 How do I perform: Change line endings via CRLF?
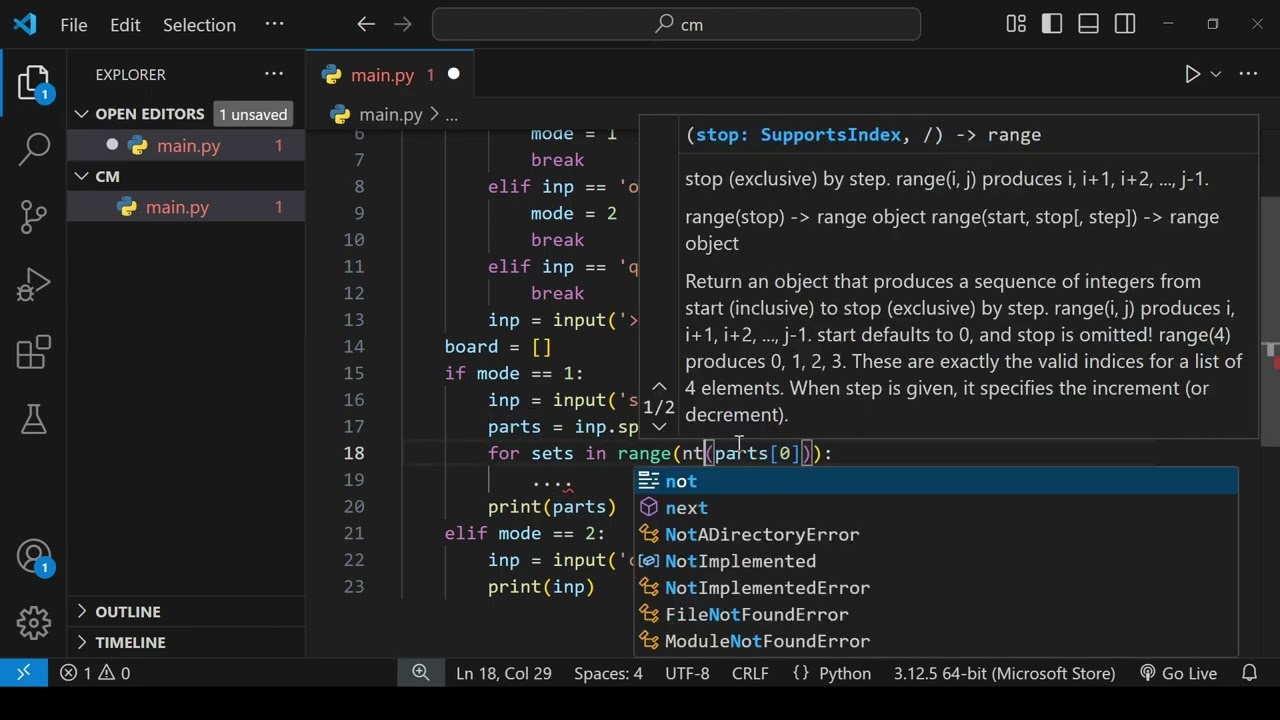750,673
